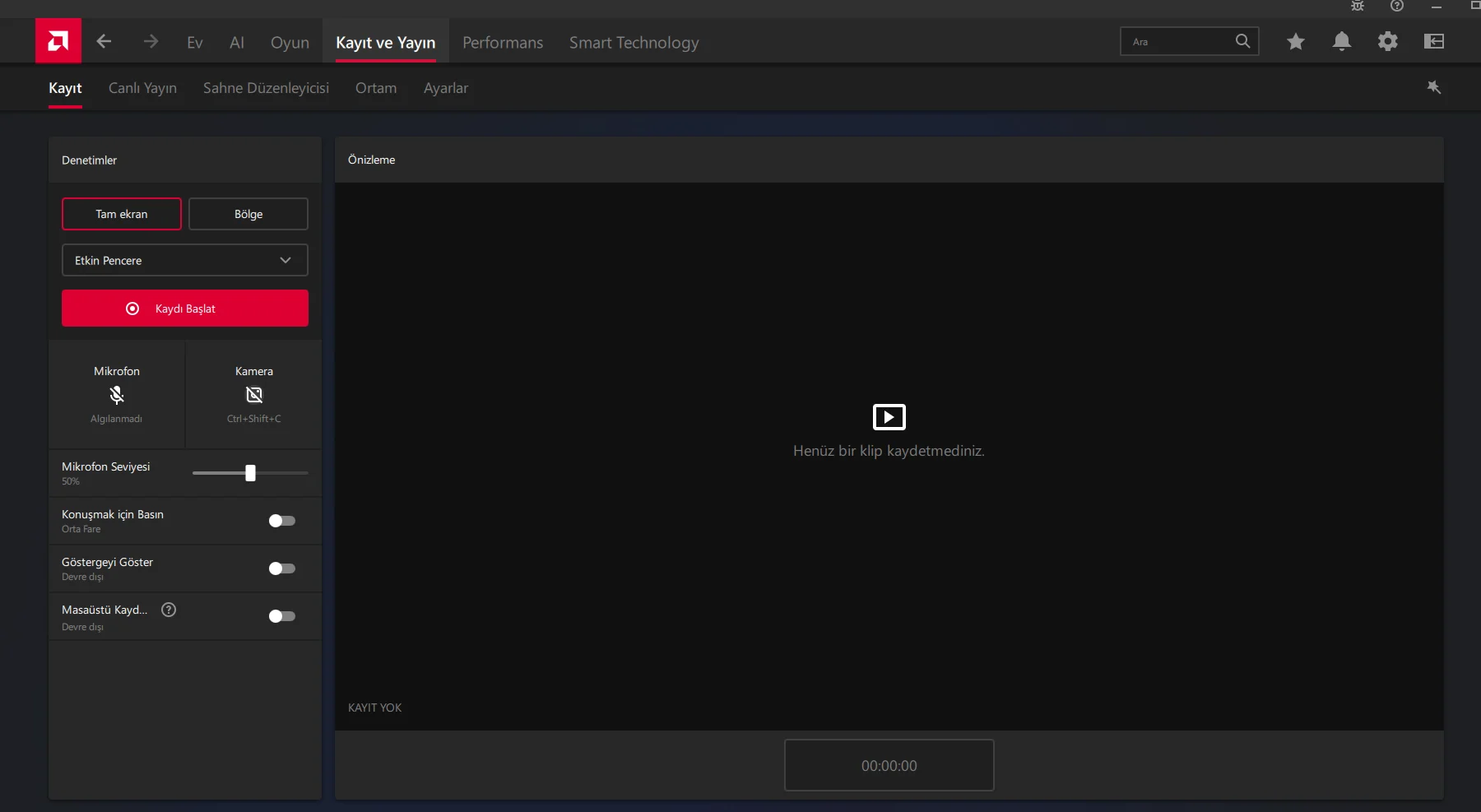This screenshot has width=1481, height=812.
Task: Click the Mikrofon Seviyesi label
Action: (106, 466)
